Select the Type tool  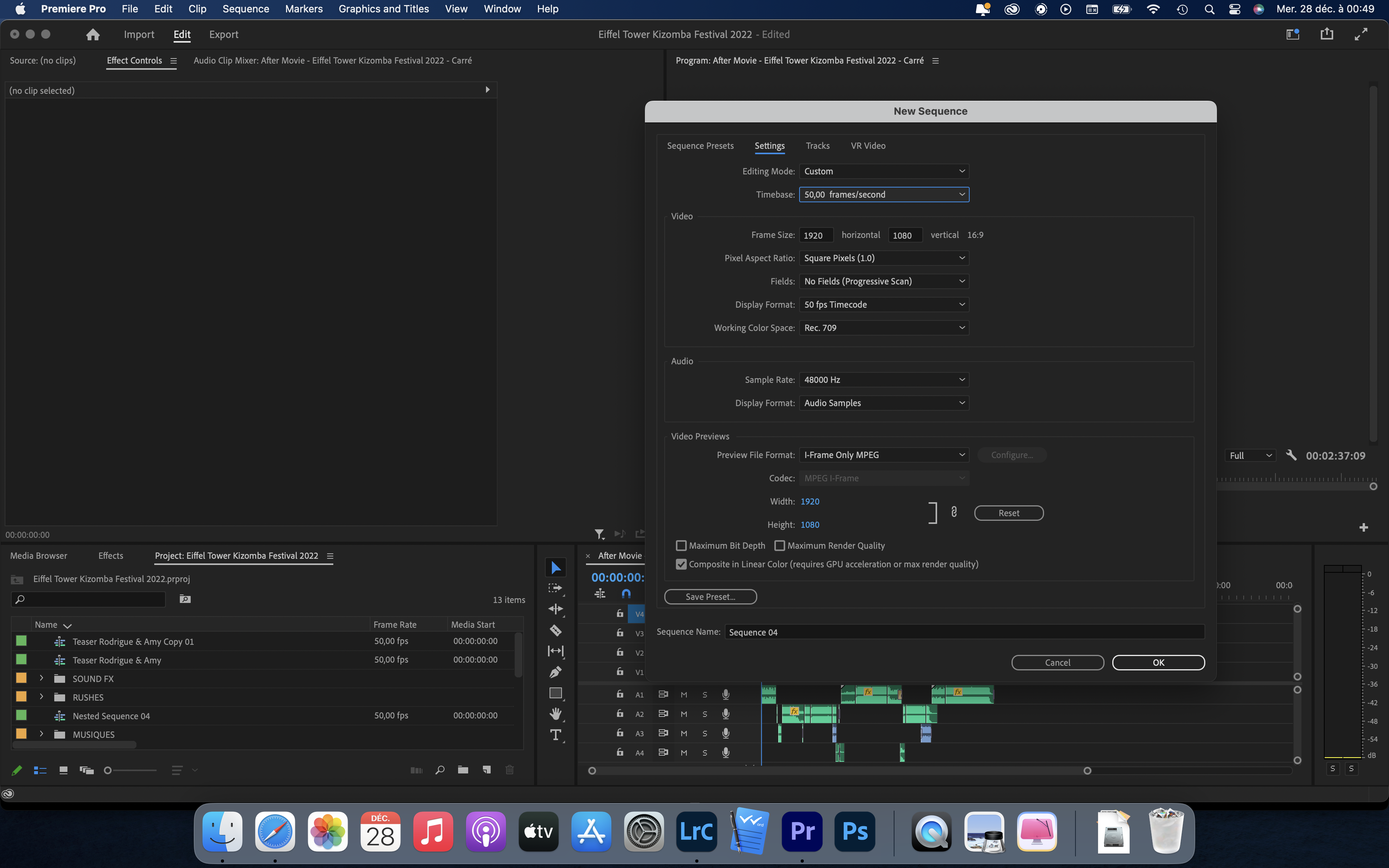point(555,735)
